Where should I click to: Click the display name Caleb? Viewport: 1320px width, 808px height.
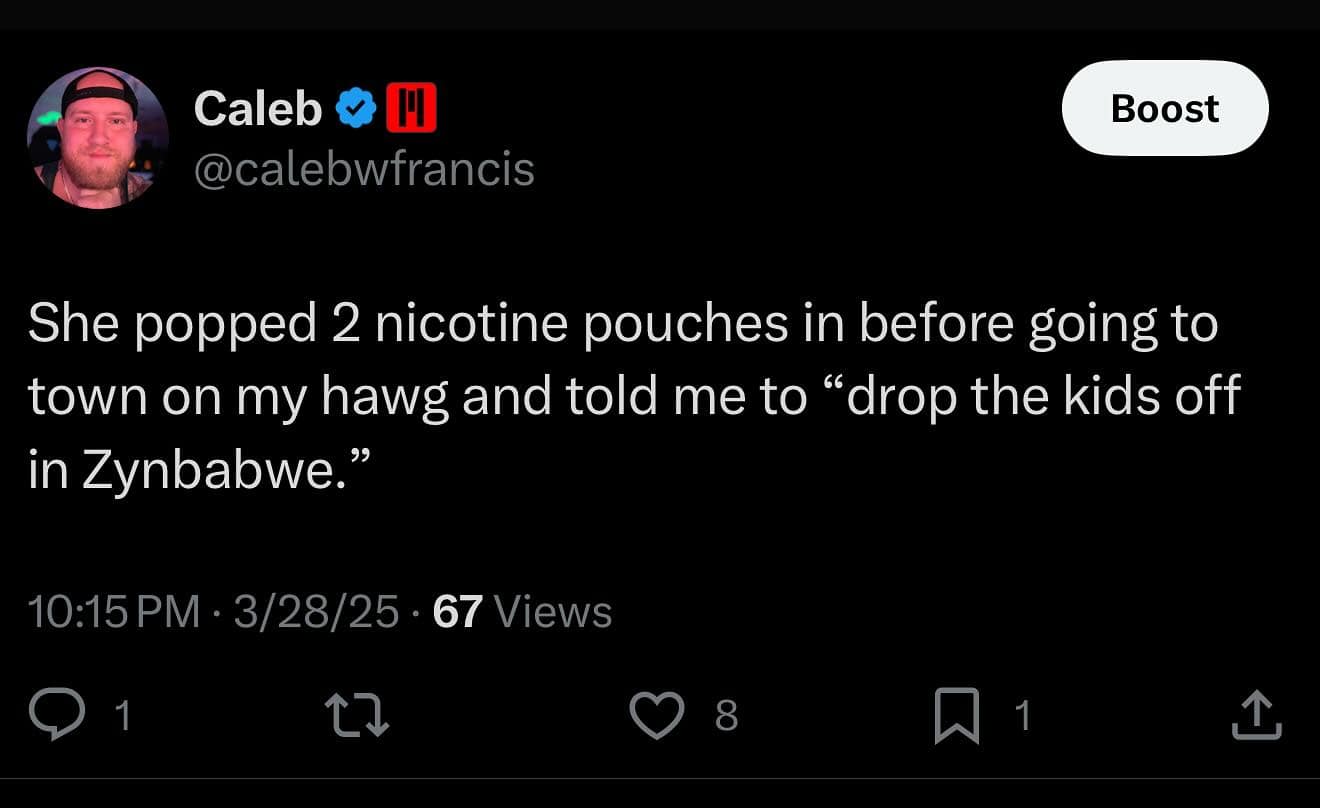[258, 109]
